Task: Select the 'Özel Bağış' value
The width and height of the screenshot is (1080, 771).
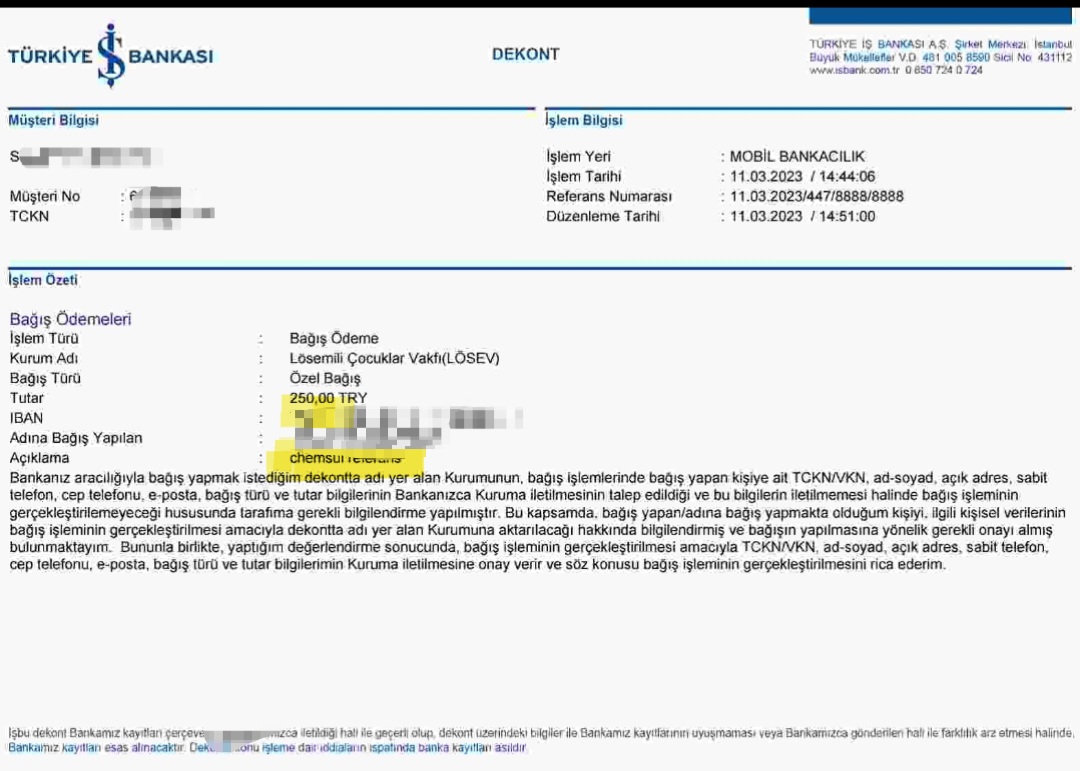Action: tap(325, 378)
